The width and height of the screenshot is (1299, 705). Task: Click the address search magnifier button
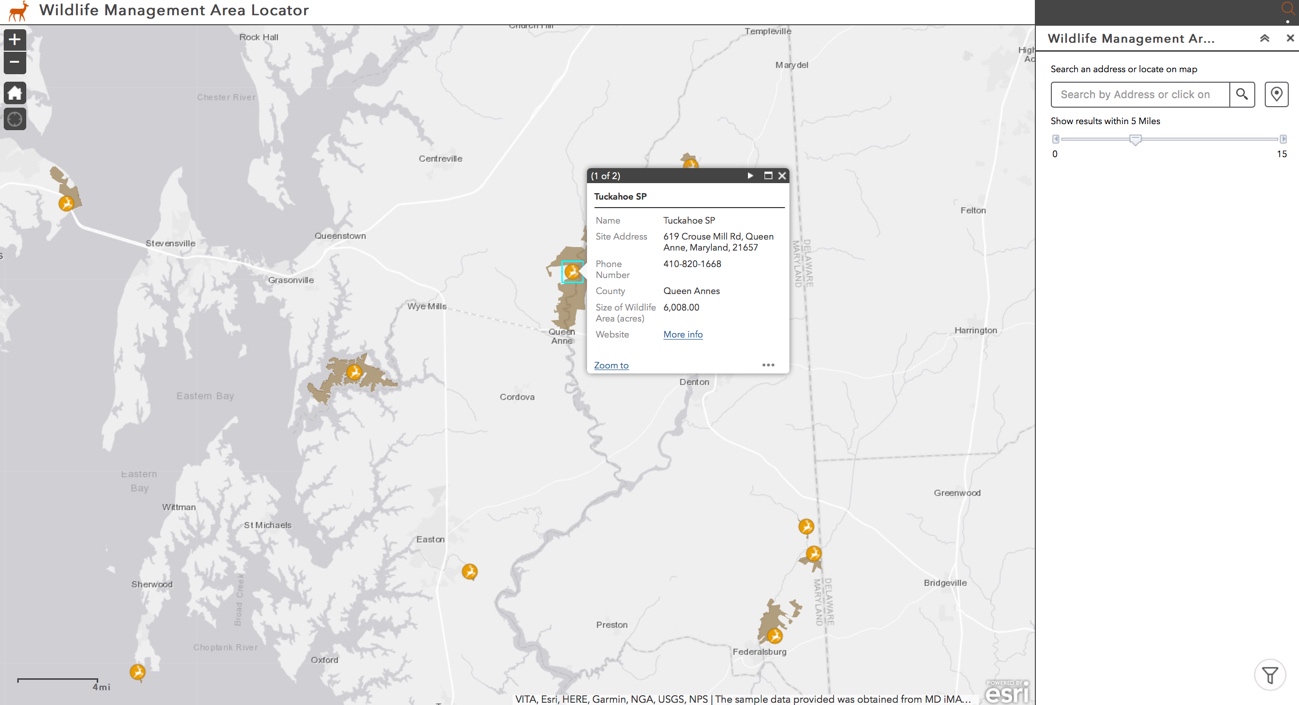(x=1242, y=94)
